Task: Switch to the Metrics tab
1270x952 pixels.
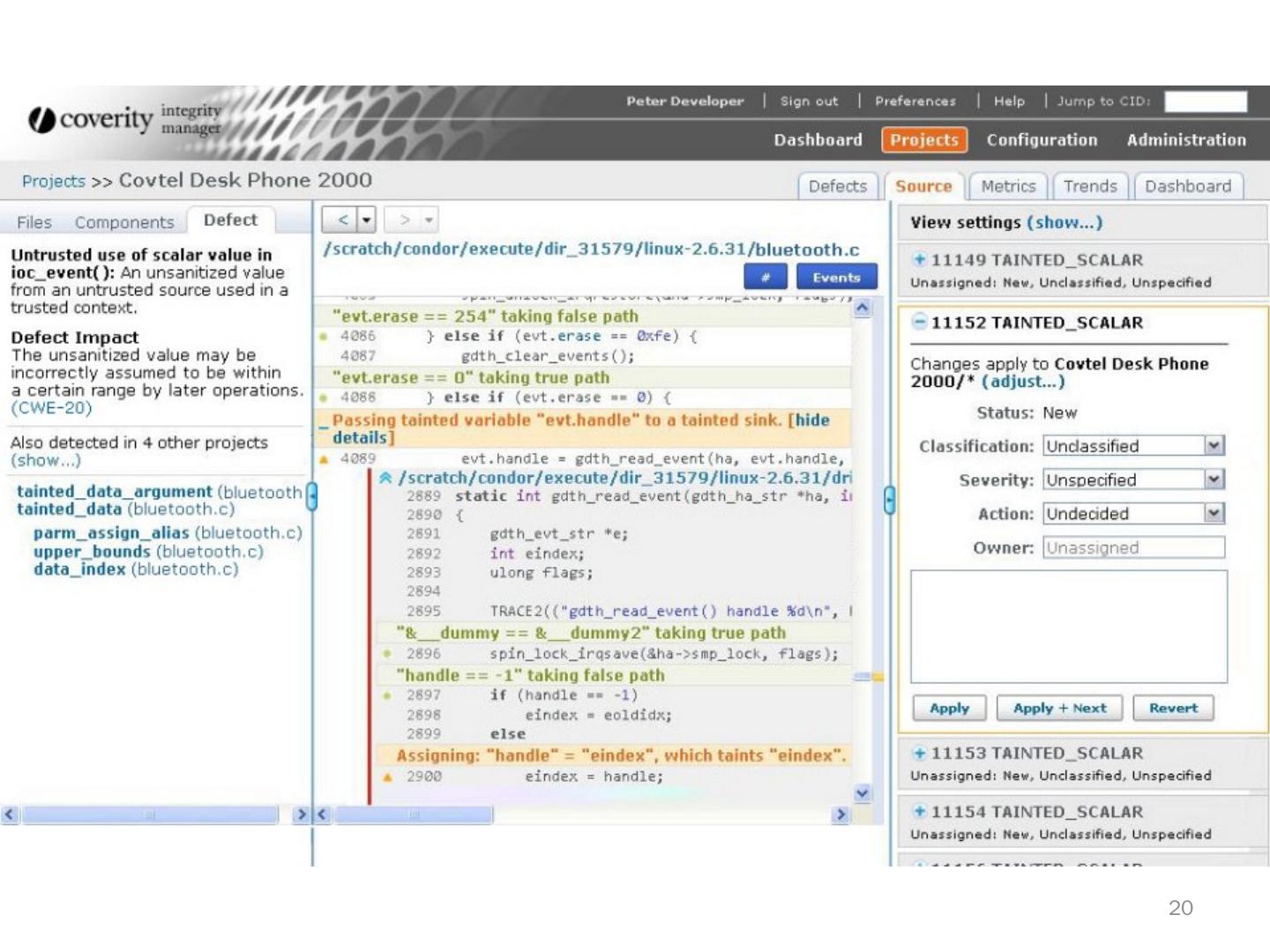Action: pyautogui.click(x=1007, y=186)
